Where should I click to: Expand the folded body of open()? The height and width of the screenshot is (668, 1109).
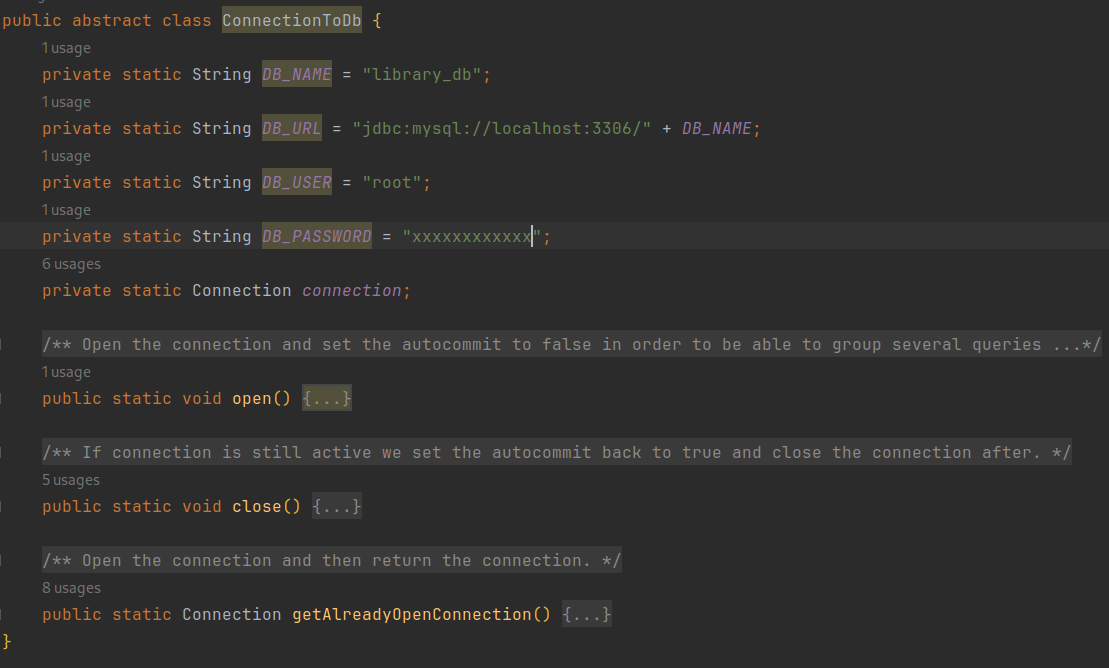point(327,398)
